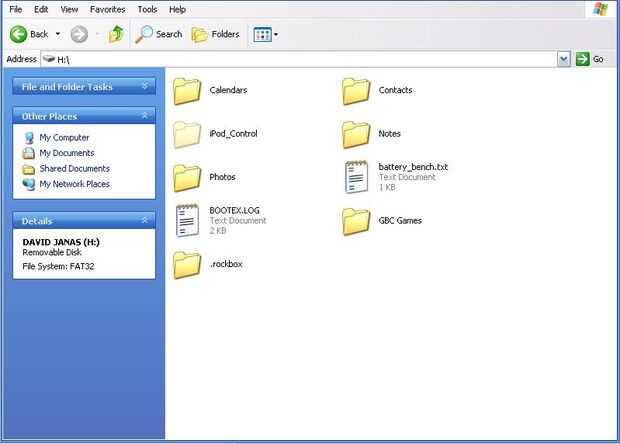Go up one folder level
Screen dimensions: 620x444
116,34
